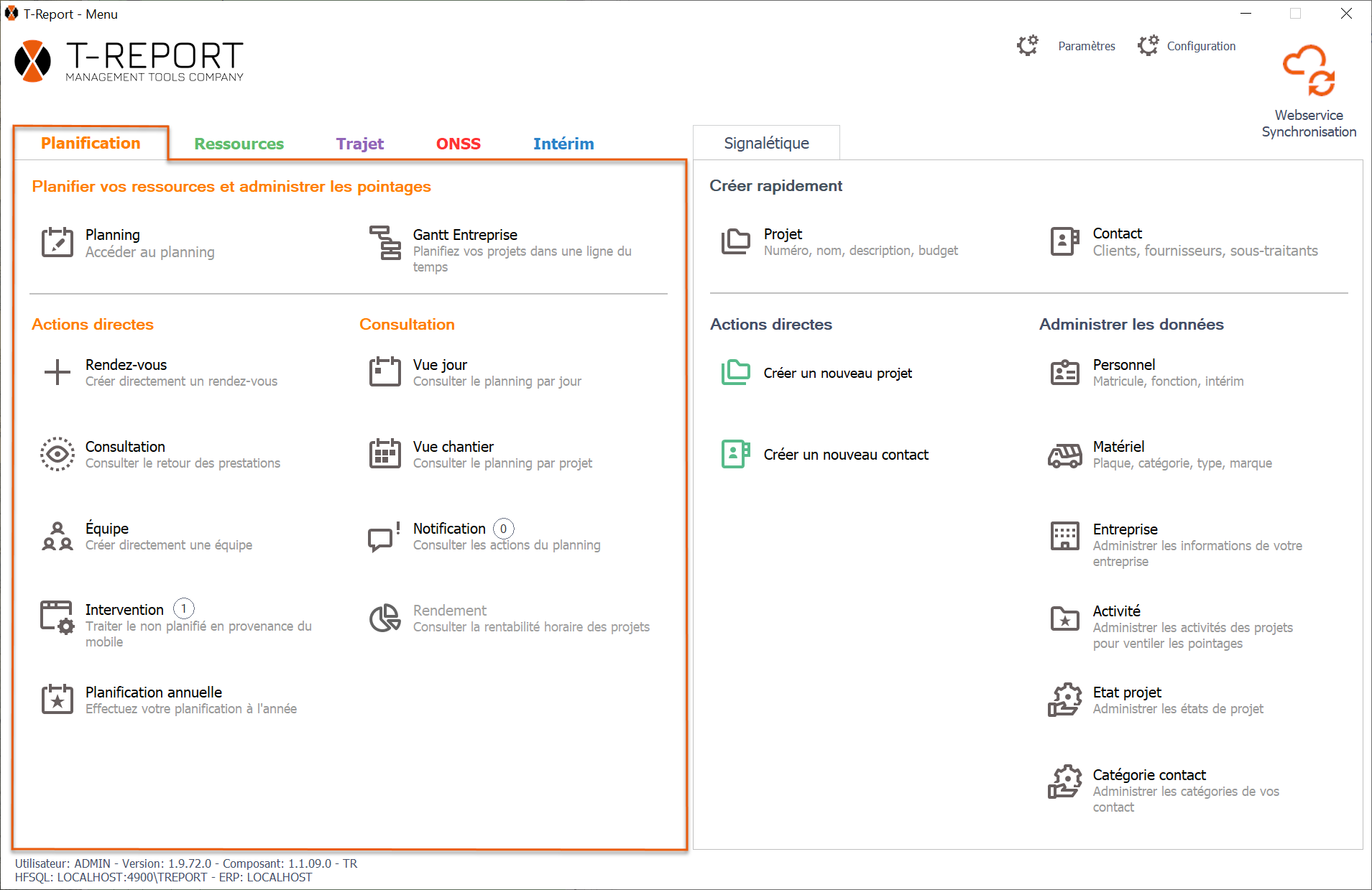Open the Entreprise building icon
This screenshot has height=890, width=1372.
[1064, 536]
